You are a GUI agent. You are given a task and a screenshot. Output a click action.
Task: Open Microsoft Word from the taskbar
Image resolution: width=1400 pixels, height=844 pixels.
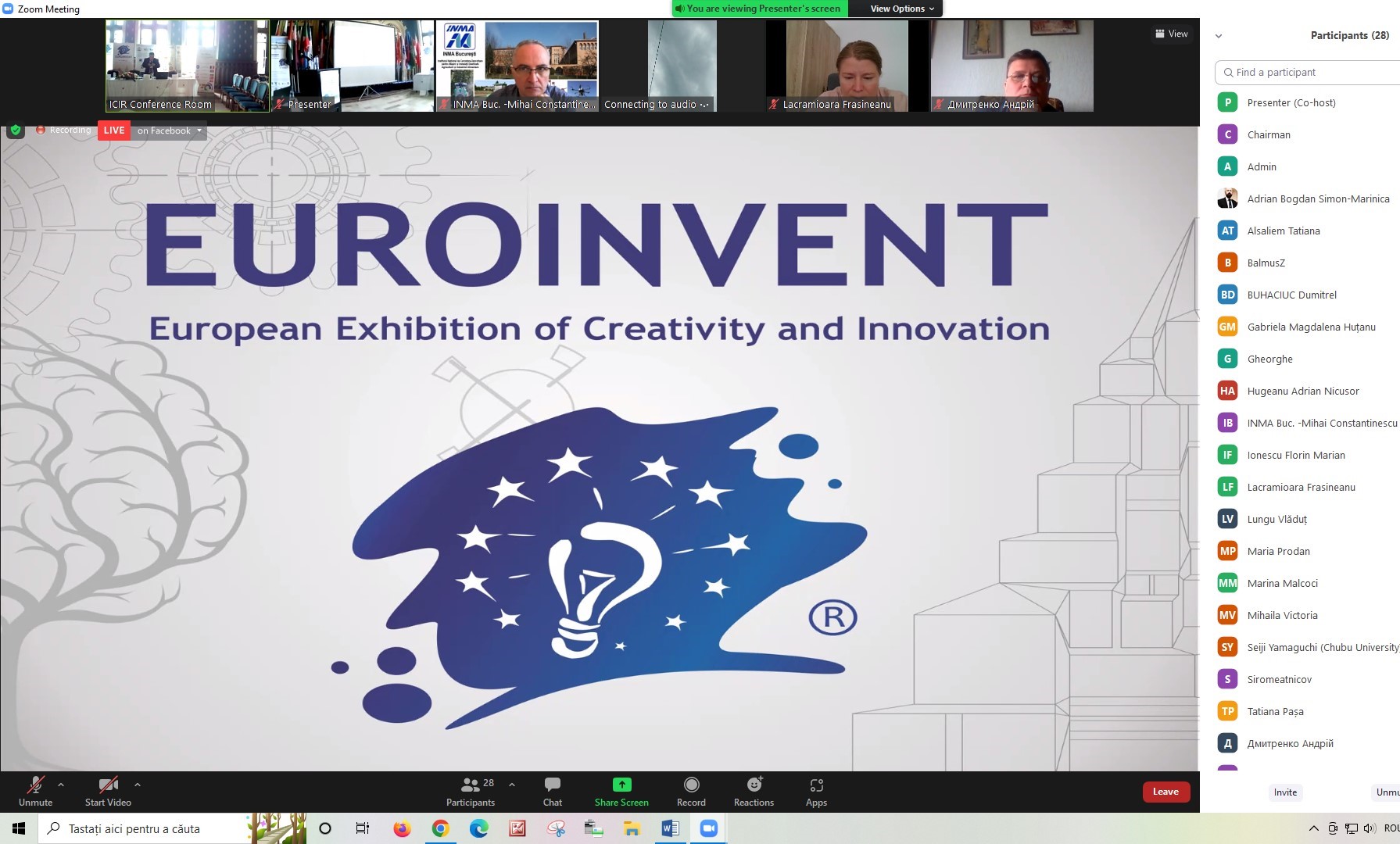670,828
